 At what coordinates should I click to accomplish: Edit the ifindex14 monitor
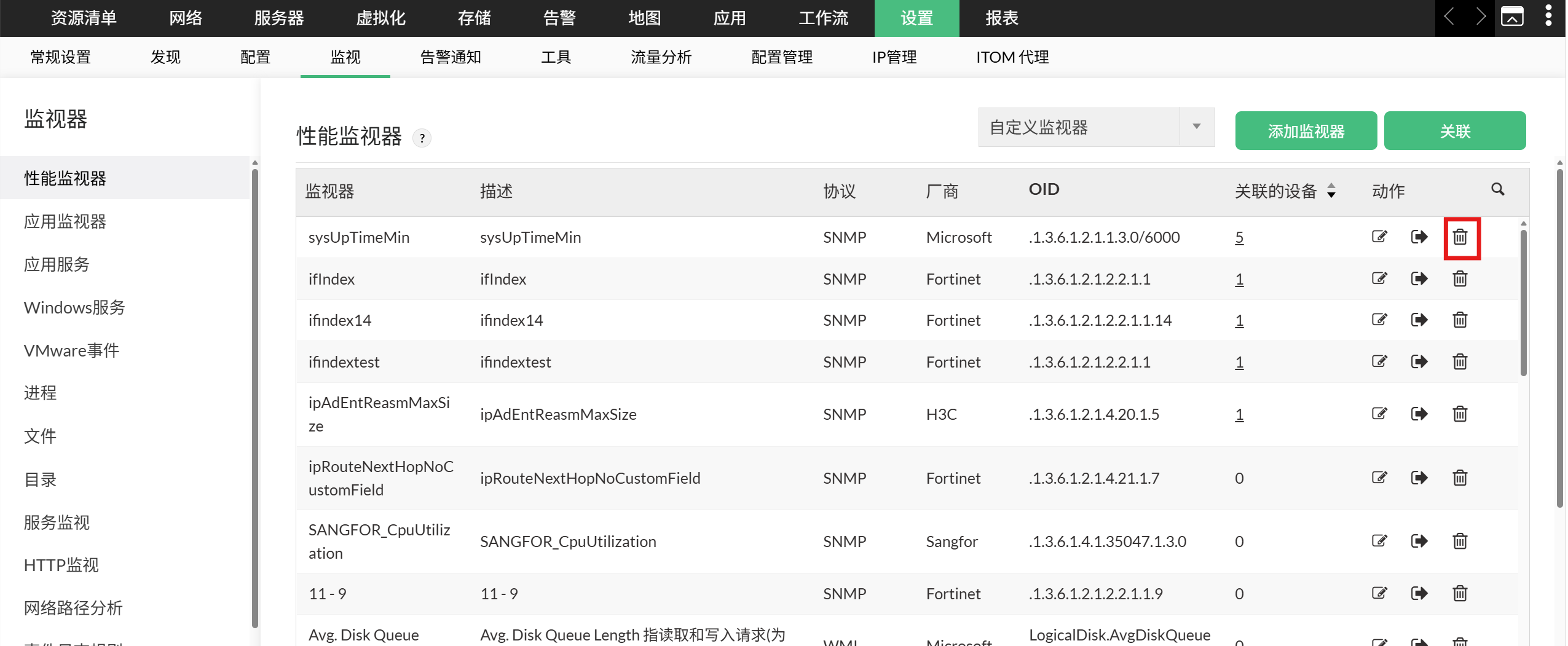1379,320
